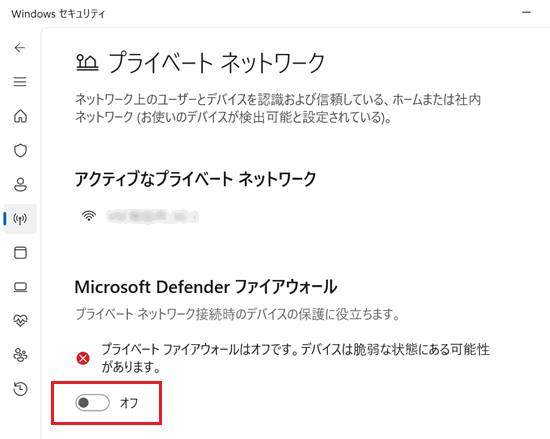Minimize the Windows セキュリティ window

(526, 13)
